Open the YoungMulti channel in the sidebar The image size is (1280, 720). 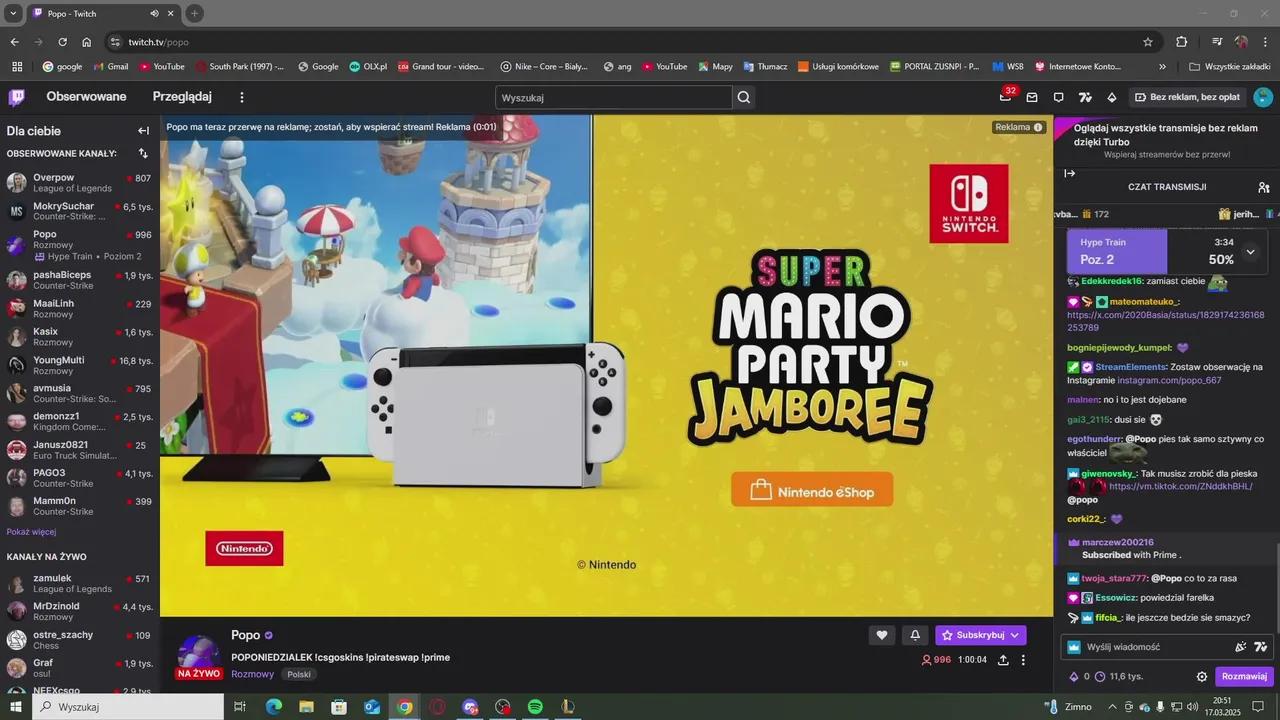point(80,365)
